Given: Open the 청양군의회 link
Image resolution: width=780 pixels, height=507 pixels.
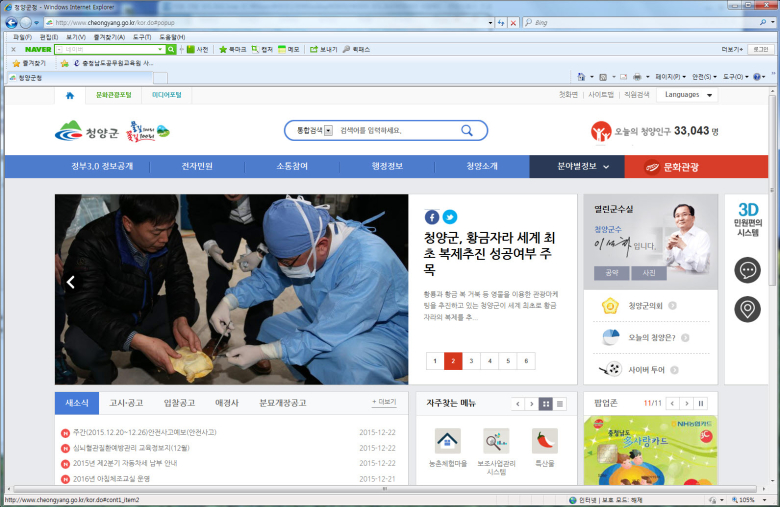Looking at the screenshot, I should point(645,306).
